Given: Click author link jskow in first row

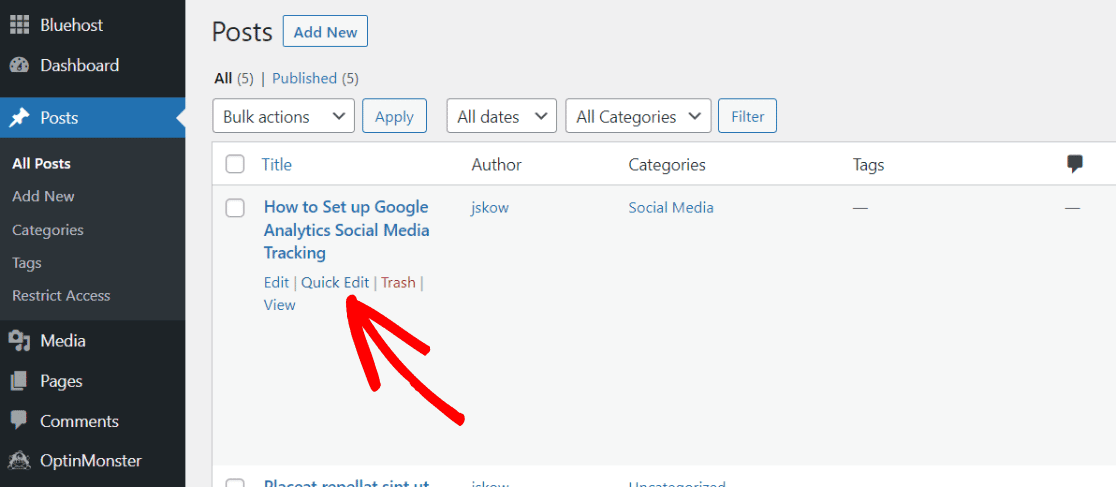Looking at the screenshot, I should (490, 208).
